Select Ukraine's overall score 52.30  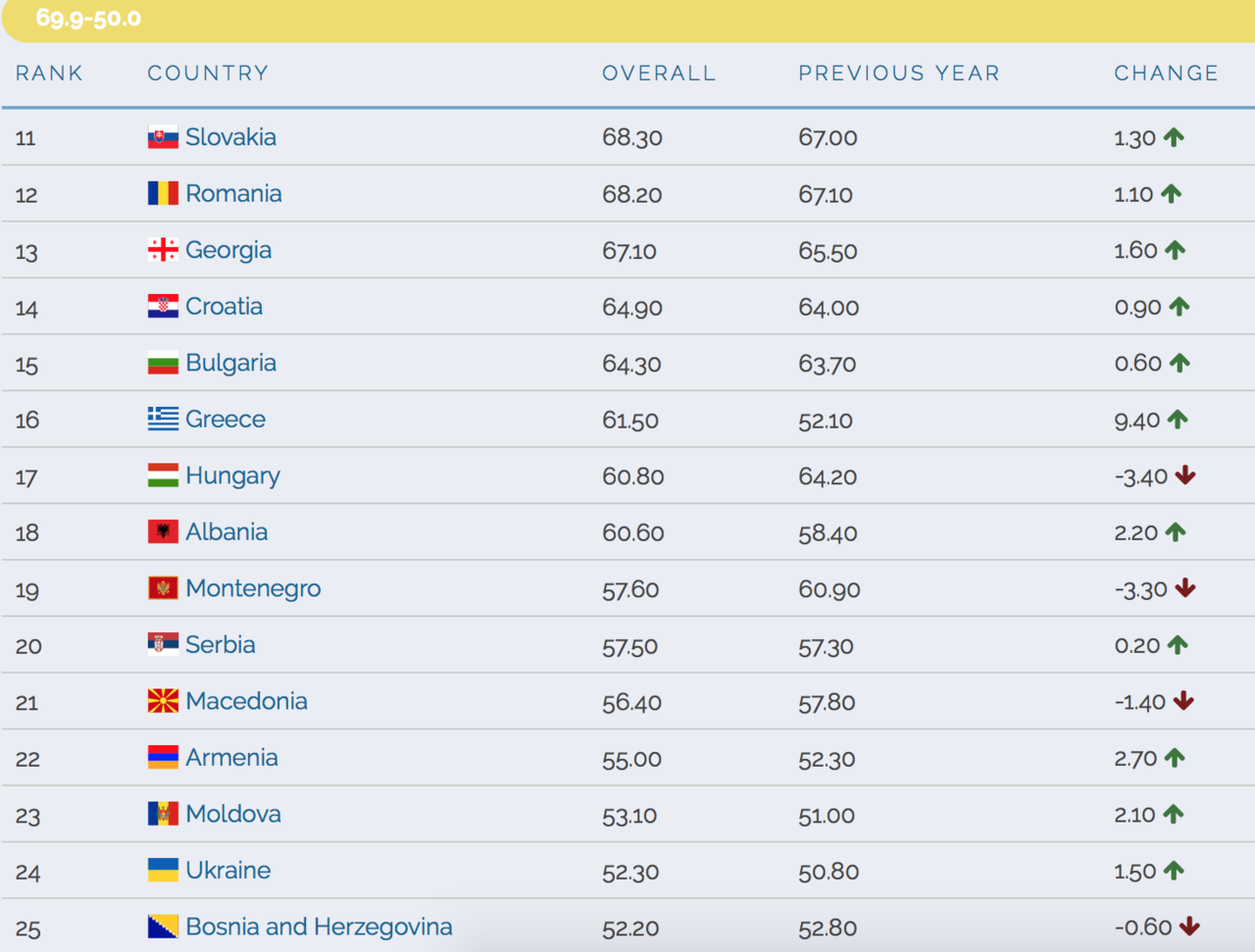pyautogui.click(x=630, y=872)
